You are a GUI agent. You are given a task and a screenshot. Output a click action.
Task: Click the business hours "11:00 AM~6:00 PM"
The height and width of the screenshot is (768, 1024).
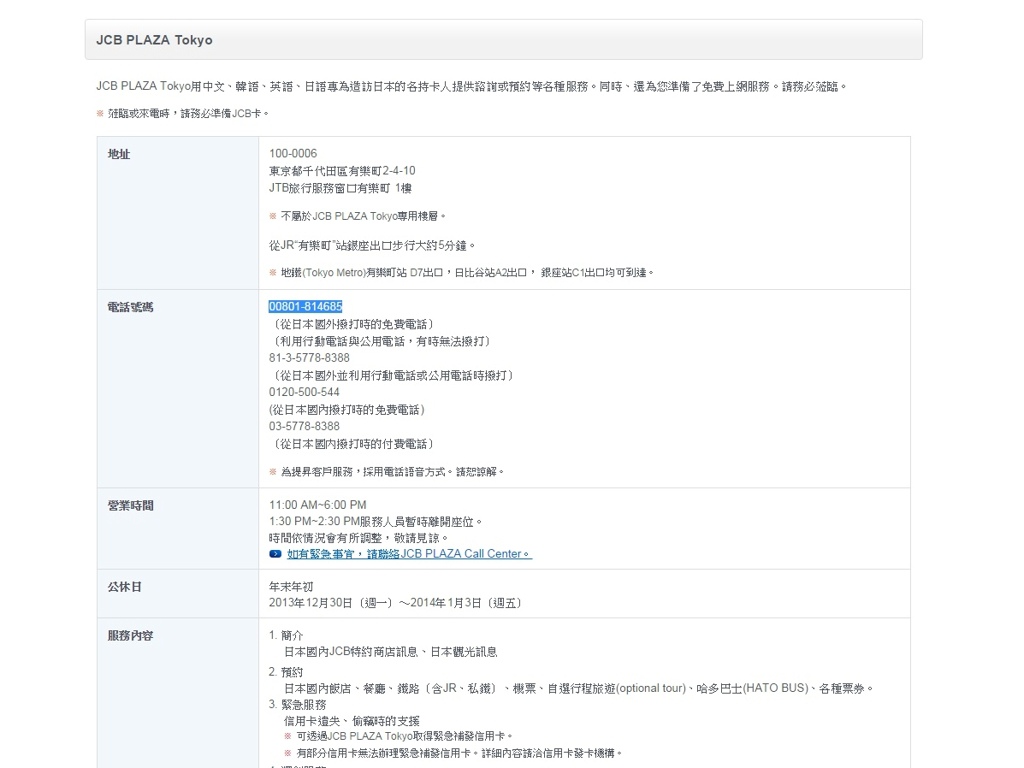click(x=317, y=505)
